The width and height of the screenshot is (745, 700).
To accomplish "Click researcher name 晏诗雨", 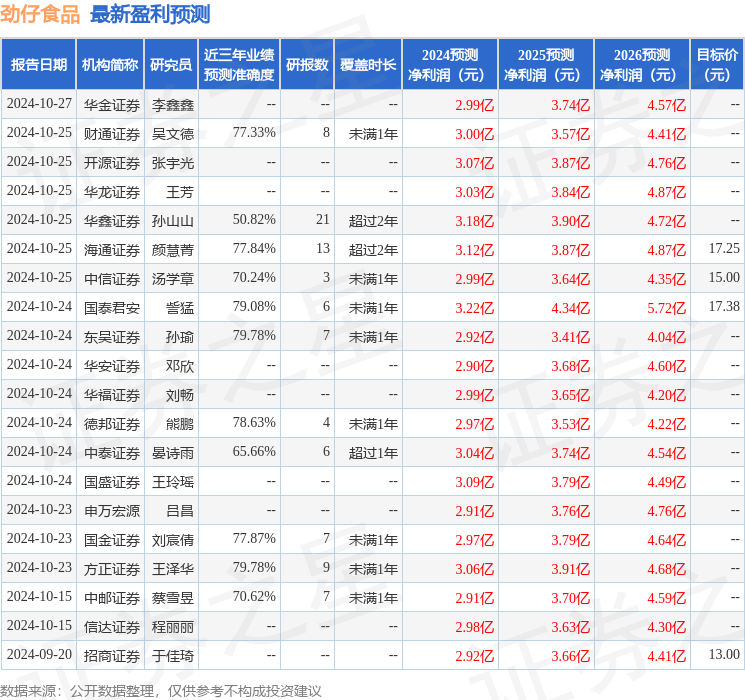I will 173,453.
